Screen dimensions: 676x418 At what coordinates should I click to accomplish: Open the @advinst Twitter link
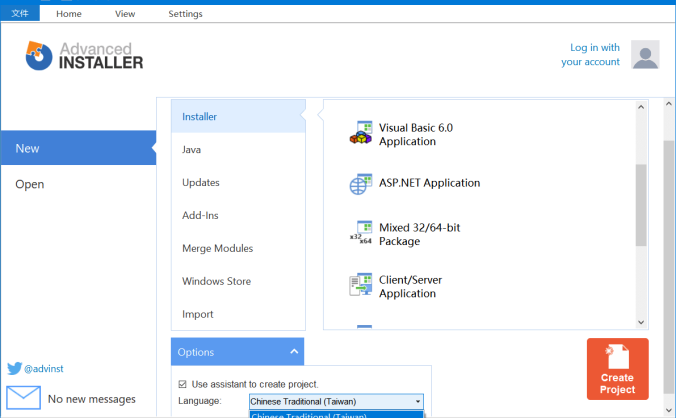(44, 368)
